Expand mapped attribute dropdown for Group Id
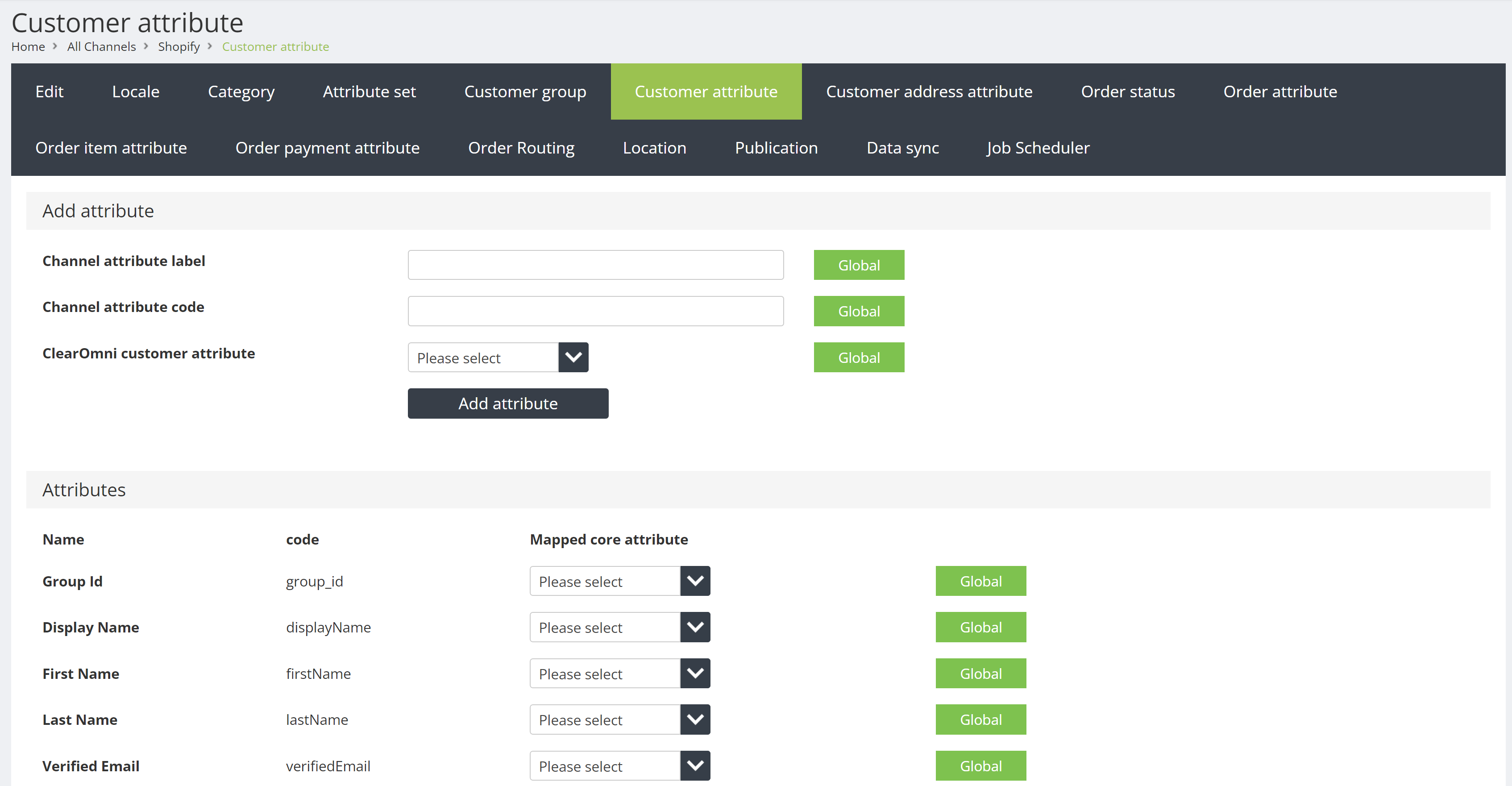The image size is (1512, 786). pyautogui.click(x=620, y=581)
